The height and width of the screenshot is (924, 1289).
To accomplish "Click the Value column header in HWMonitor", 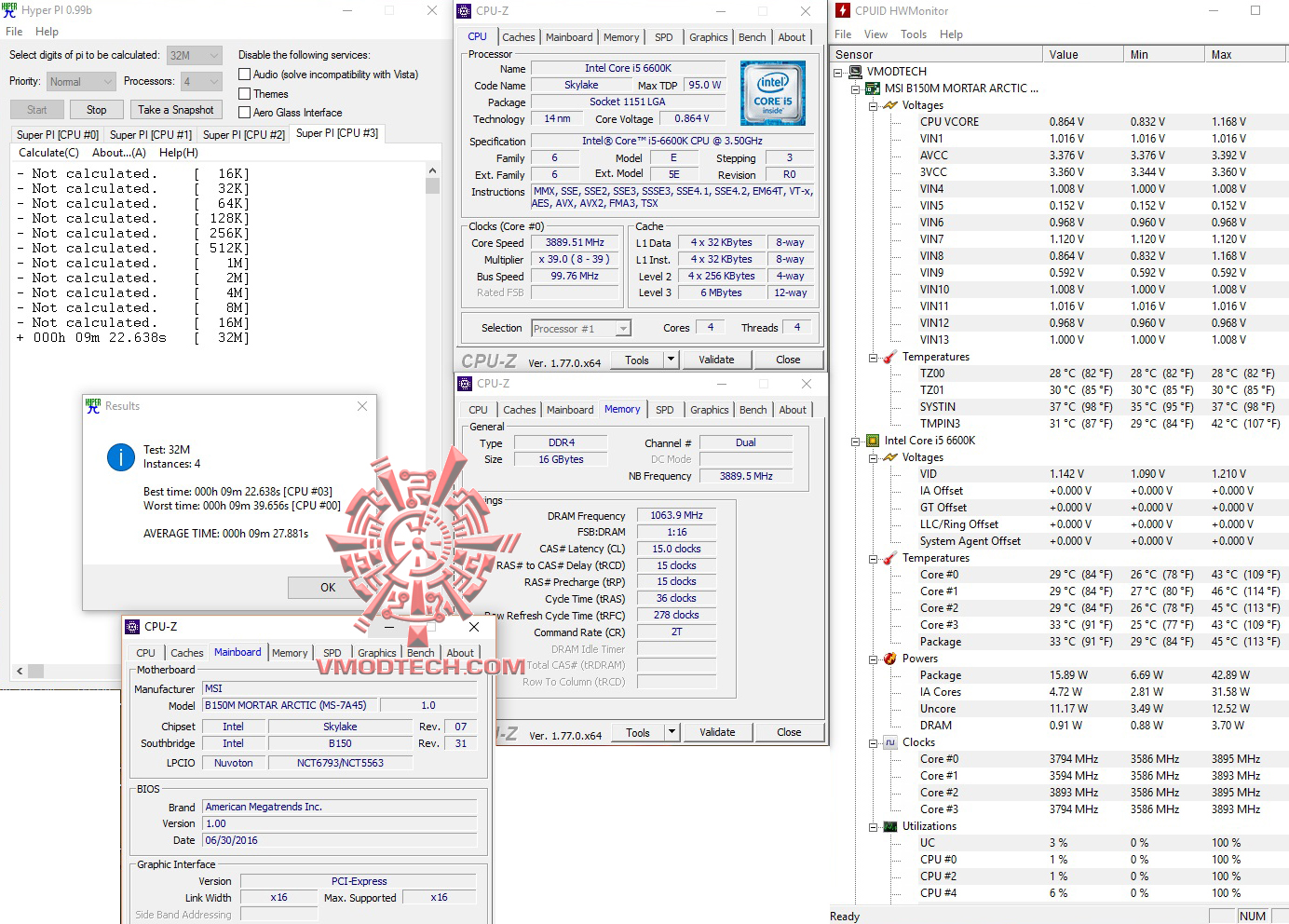I will (x=1082, y=54).
